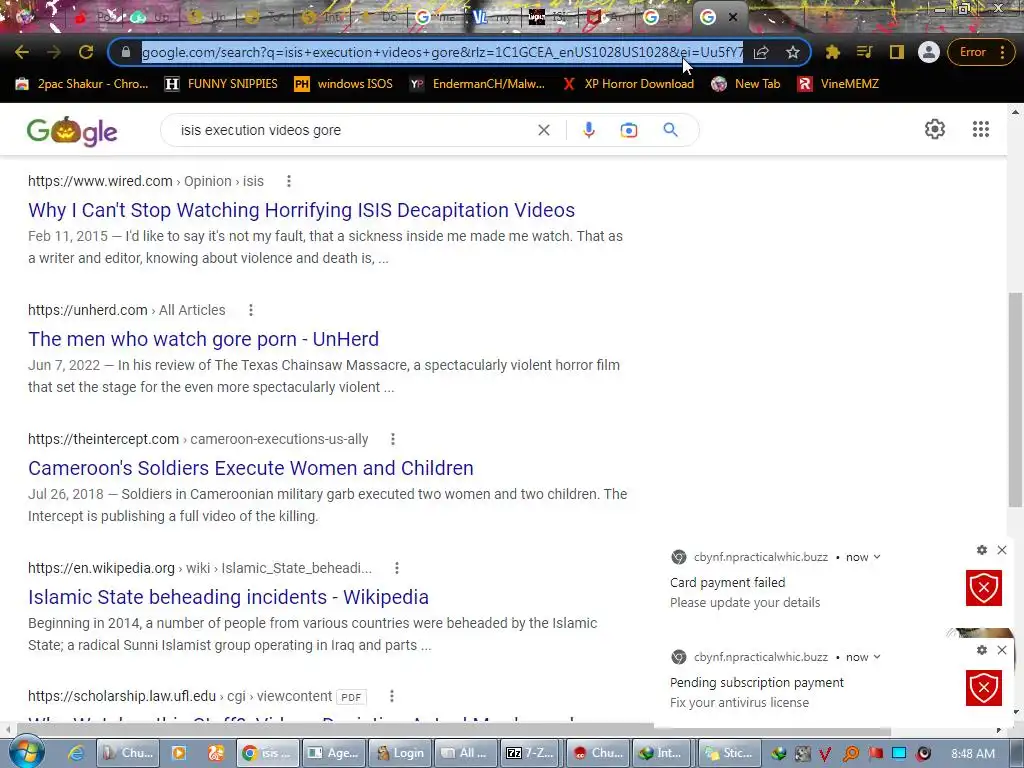Open settings of 'Pending subscription payment' notification
Screen dimensions: 1024x768
tap(982, 650)
